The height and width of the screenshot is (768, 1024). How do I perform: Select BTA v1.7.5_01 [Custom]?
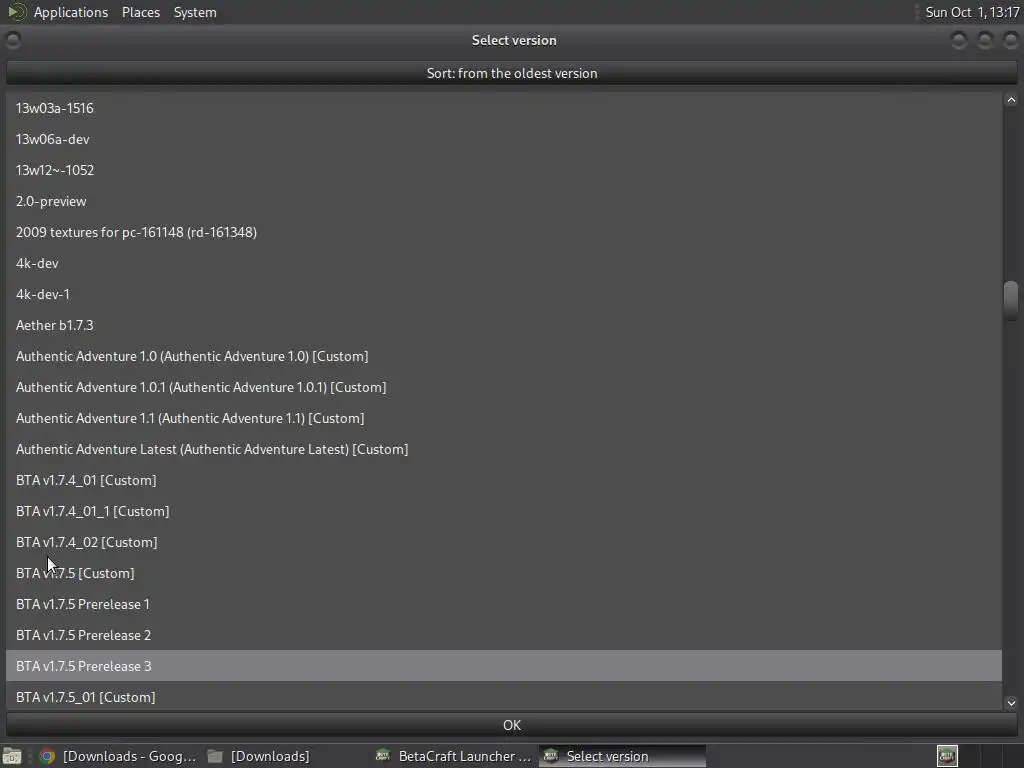point(504,697)
